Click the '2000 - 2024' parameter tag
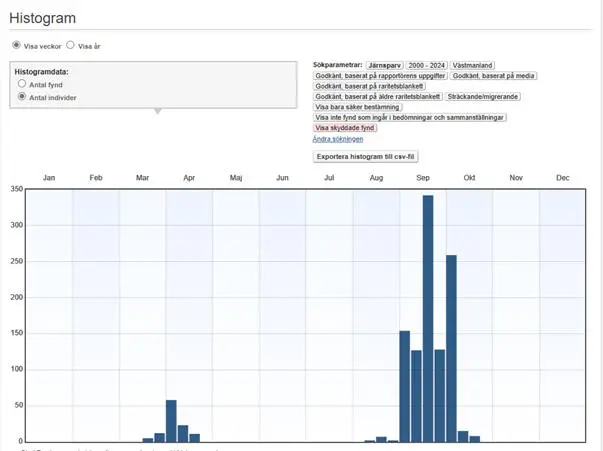603x451 pixels. [426, 65]
